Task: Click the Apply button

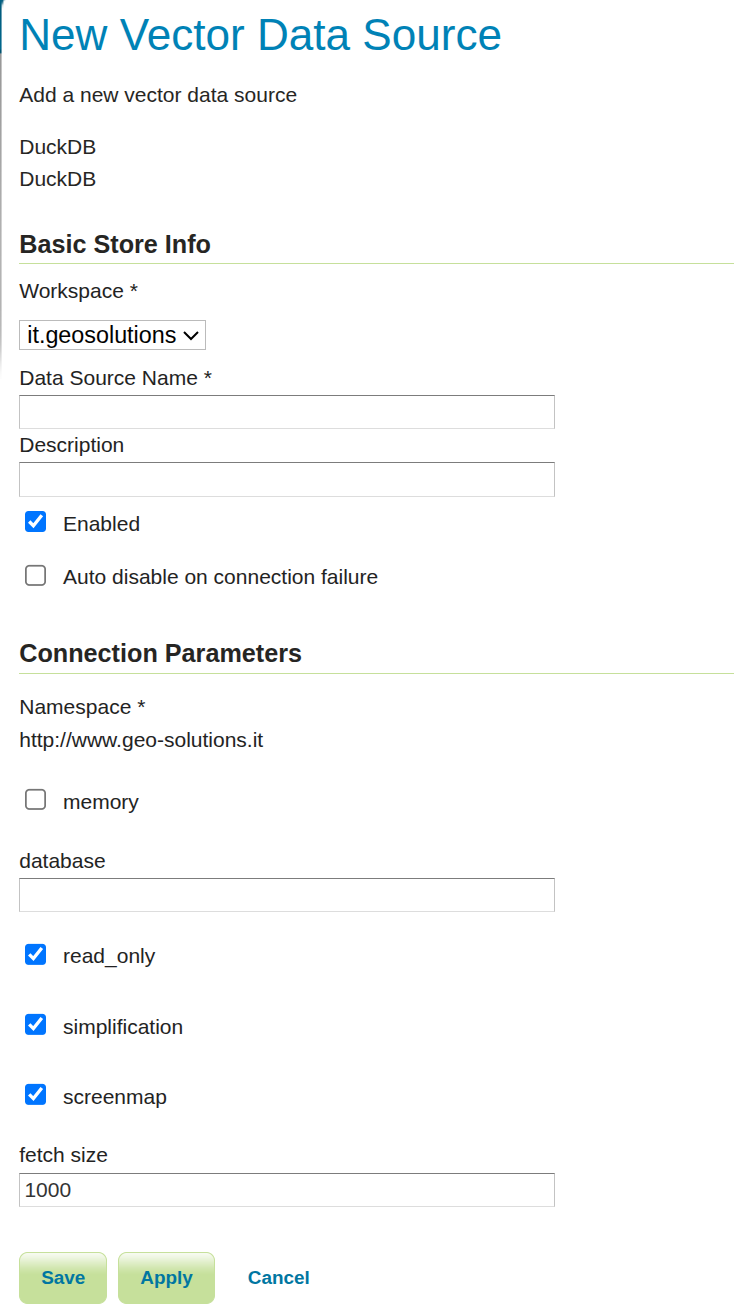Action: 166,1277
